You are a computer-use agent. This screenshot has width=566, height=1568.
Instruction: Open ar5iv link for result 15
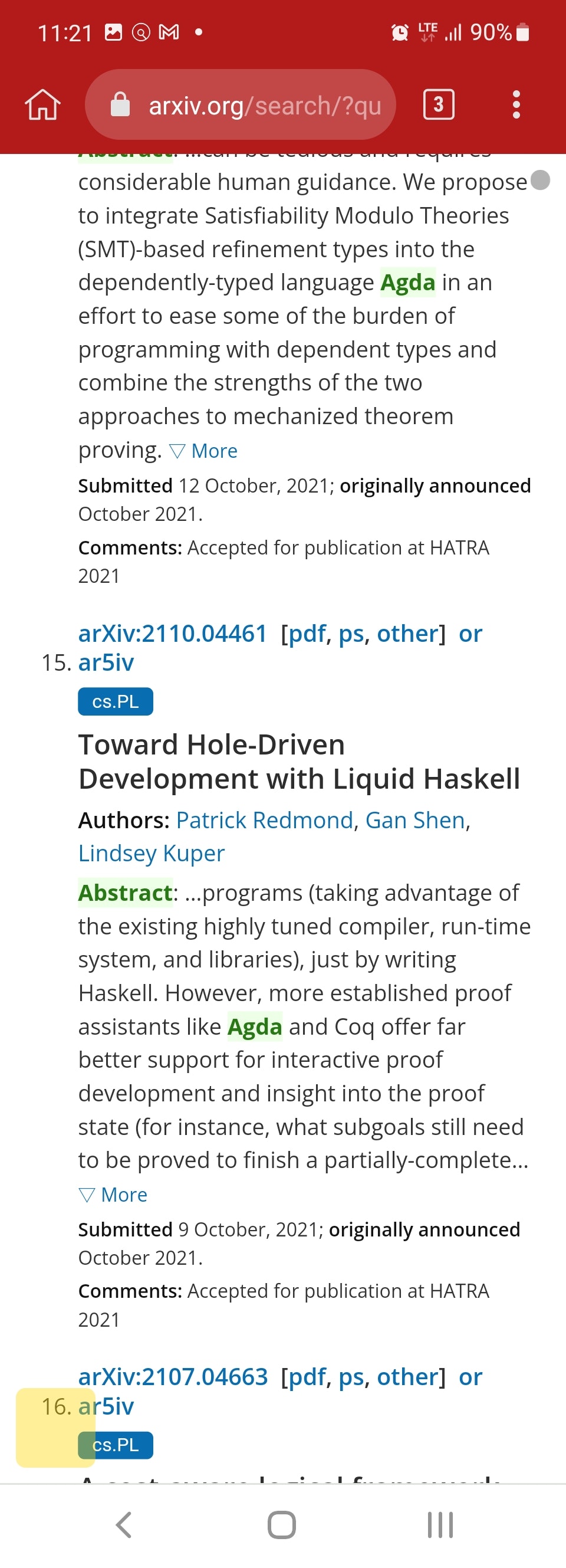[x=106, y=662]
